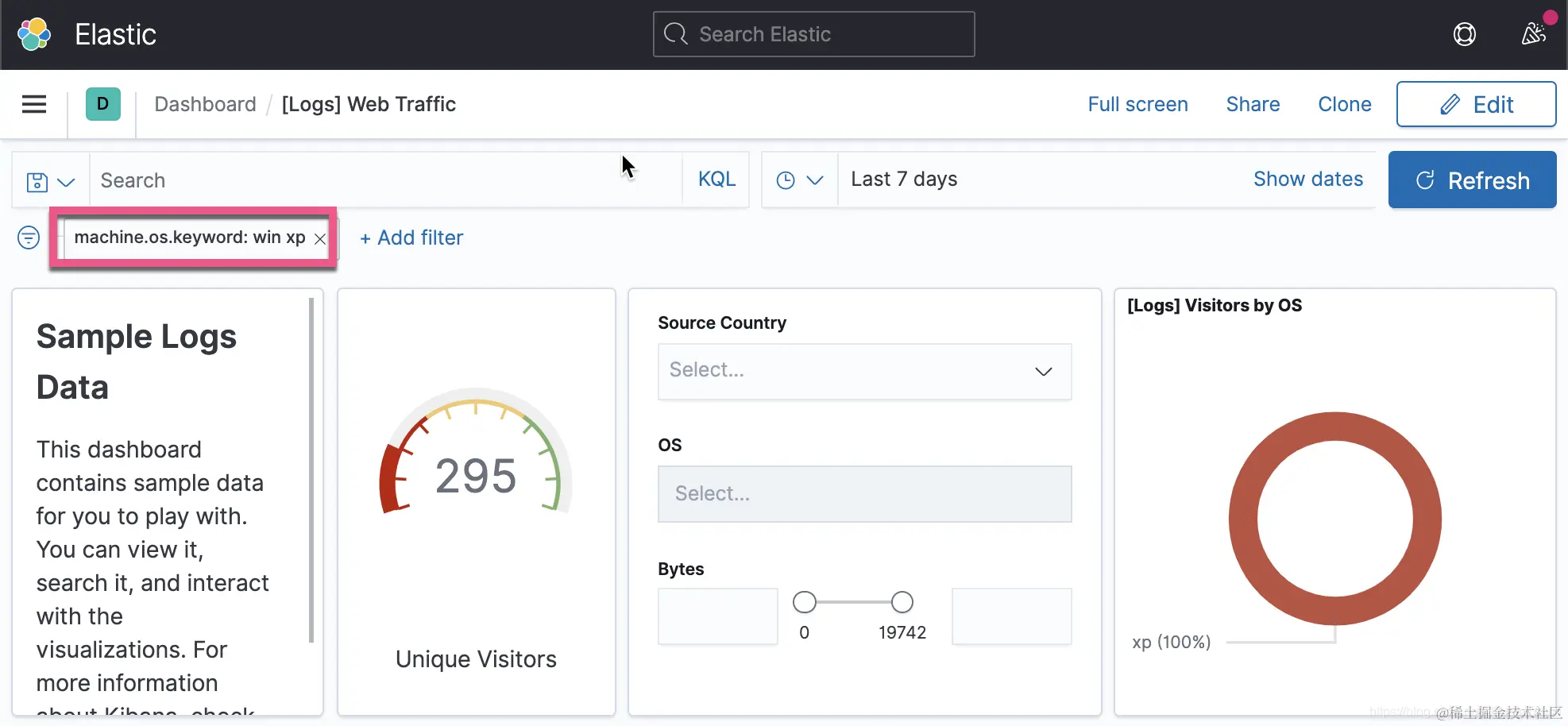Focus the dashboard query Search bar
This screenshot has width=1568, height=726.
point(385,180)
